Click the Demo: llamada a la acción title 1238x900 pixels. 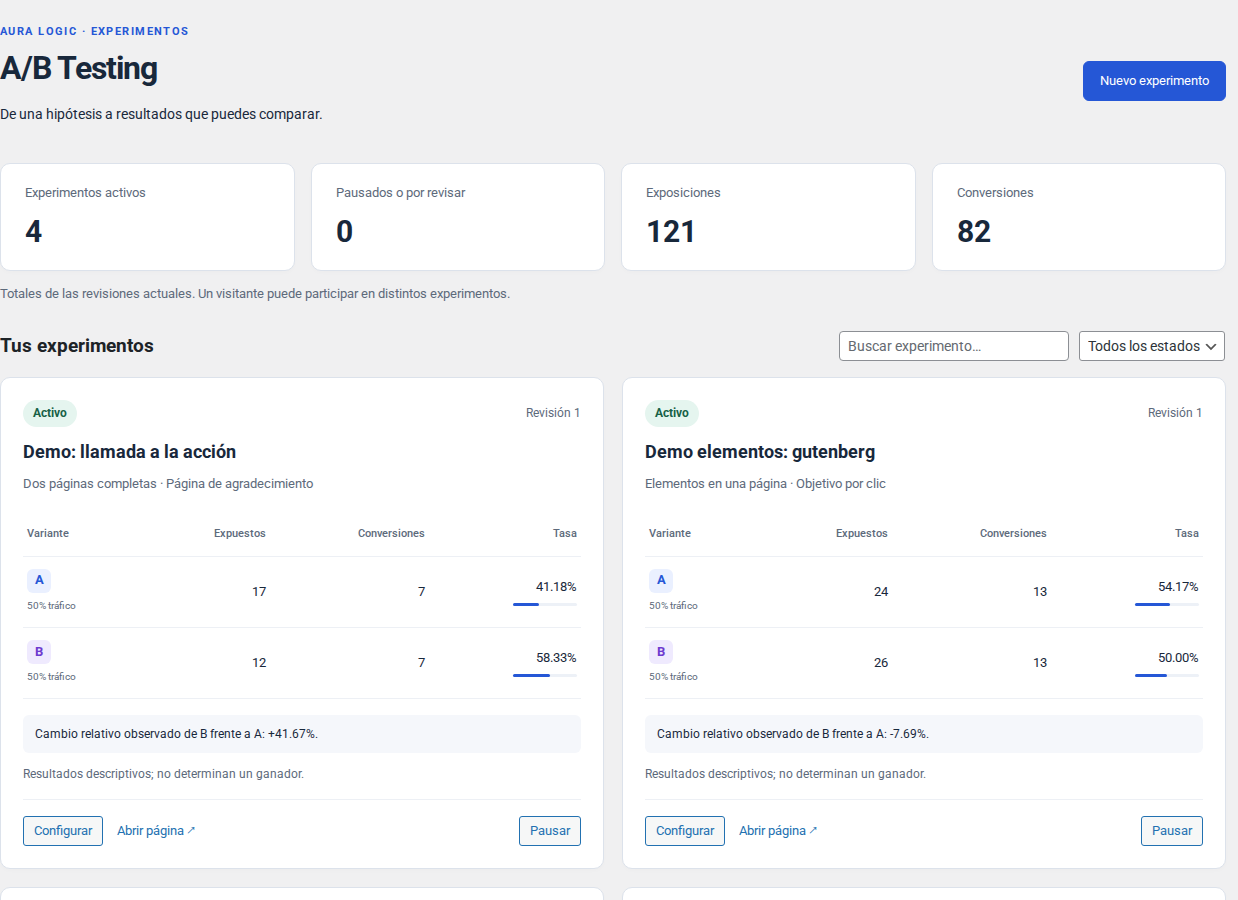click(x=130, y=452)
